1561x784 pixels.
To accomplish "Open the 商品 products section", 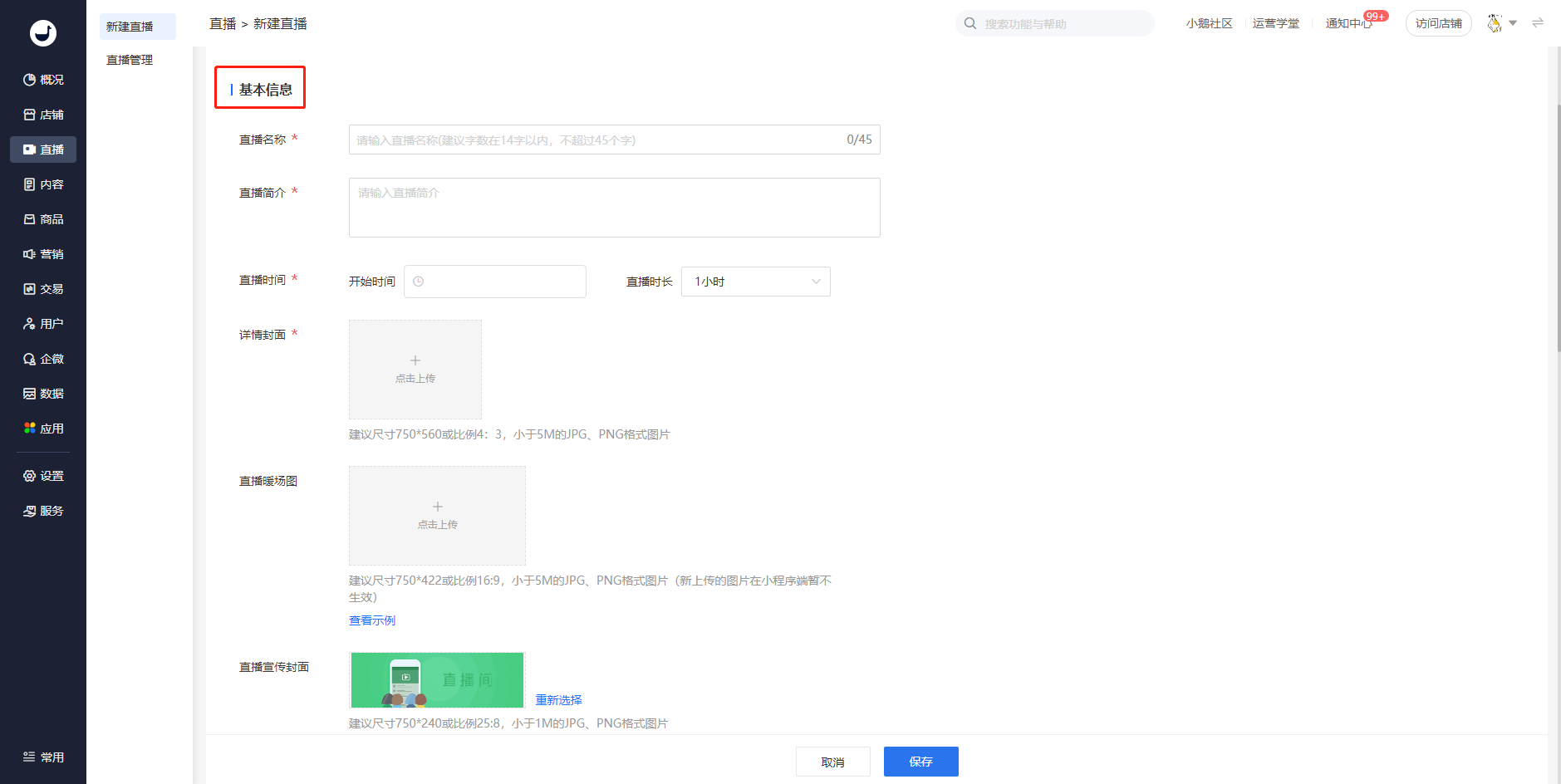I will (43, 219).
